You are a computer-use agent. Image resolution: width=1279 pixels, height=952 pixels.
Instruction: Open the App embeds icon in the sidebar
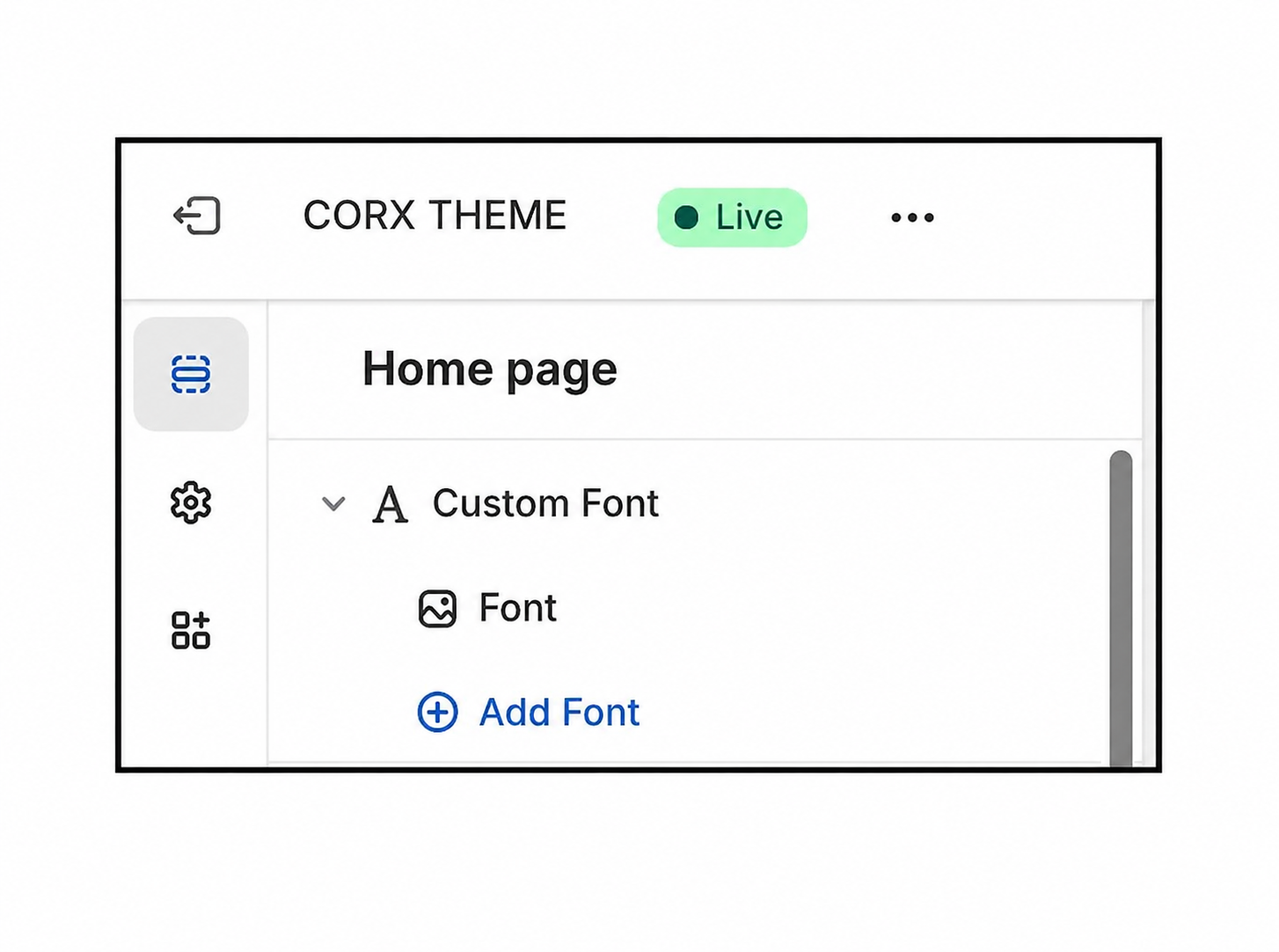191,630
